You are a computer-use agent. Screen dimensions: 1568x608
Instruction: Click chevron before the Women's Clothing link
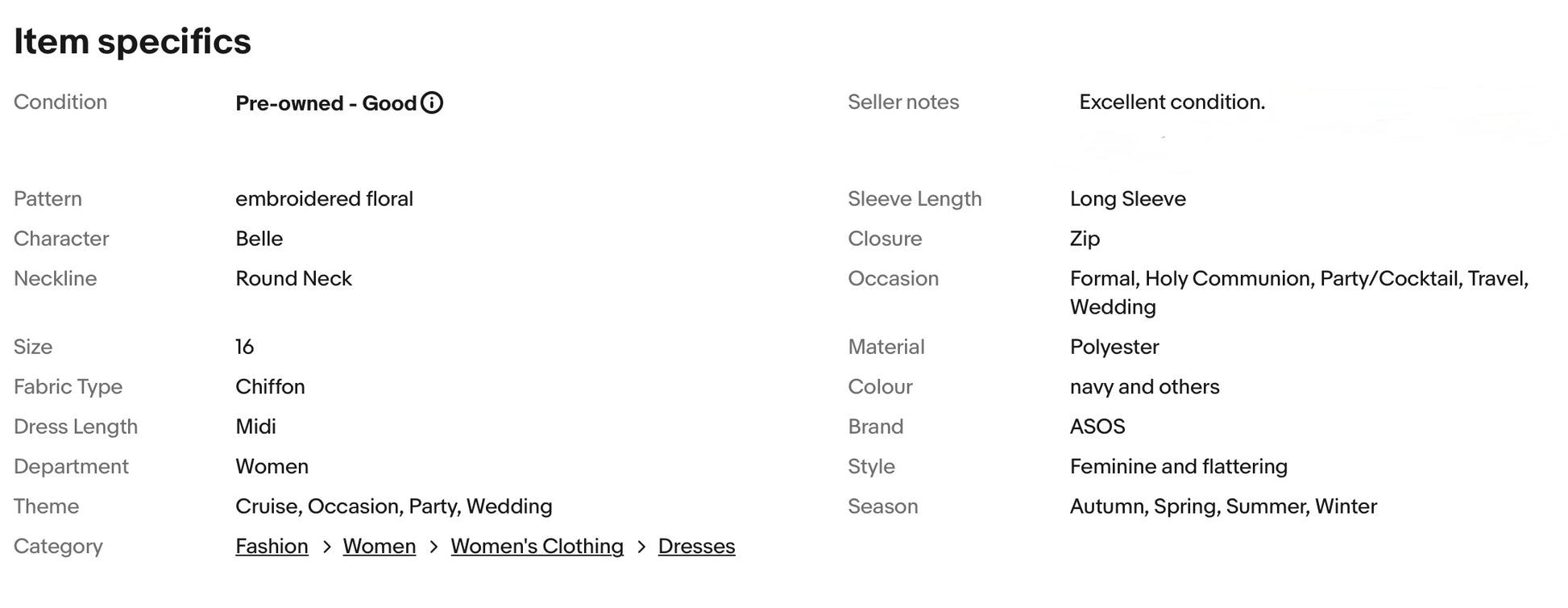433,547
